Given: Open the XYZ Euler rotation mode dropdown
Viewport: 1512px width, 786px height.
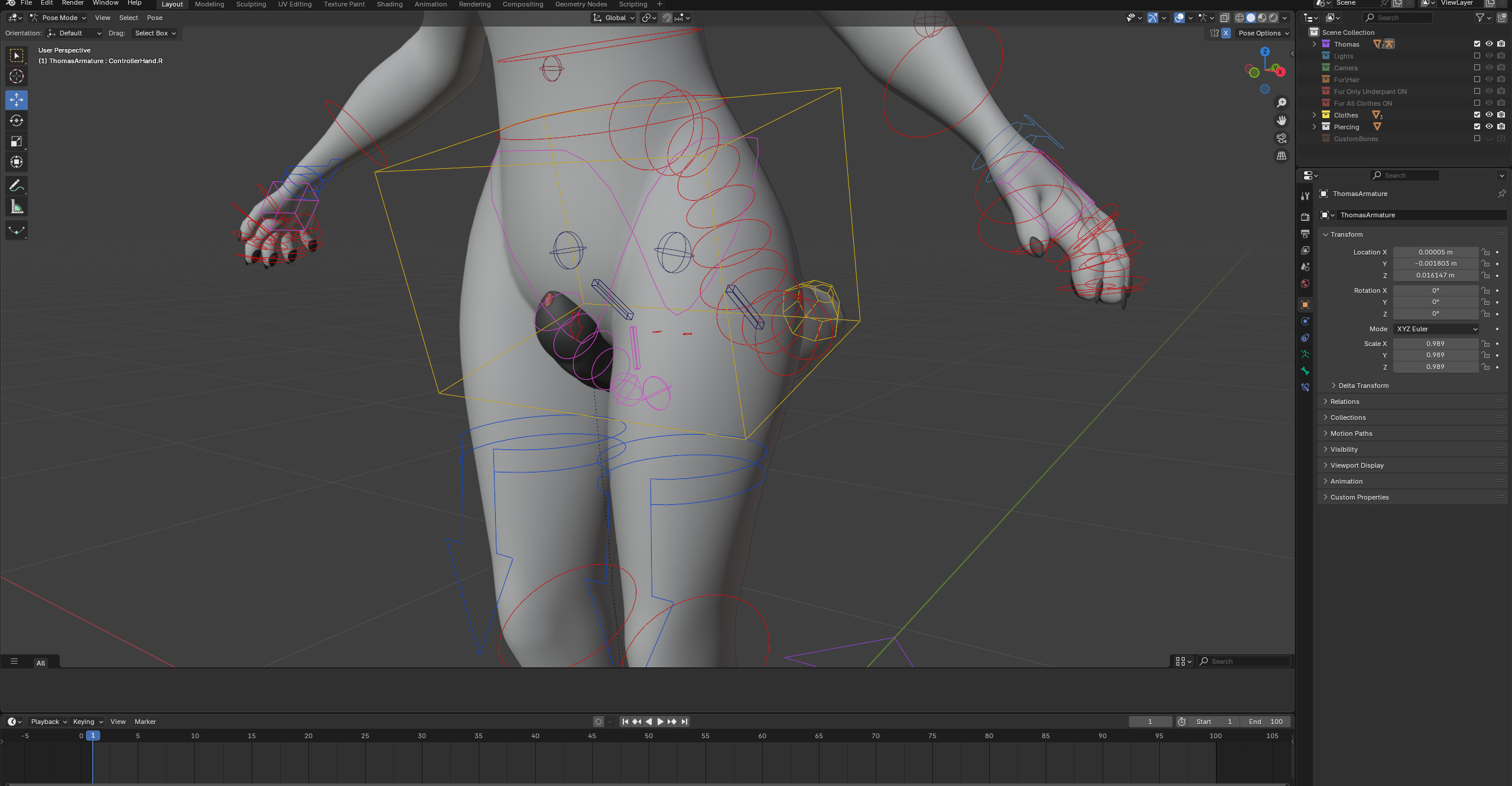Looking at the screenshot, I should [x=1436, y=329].
